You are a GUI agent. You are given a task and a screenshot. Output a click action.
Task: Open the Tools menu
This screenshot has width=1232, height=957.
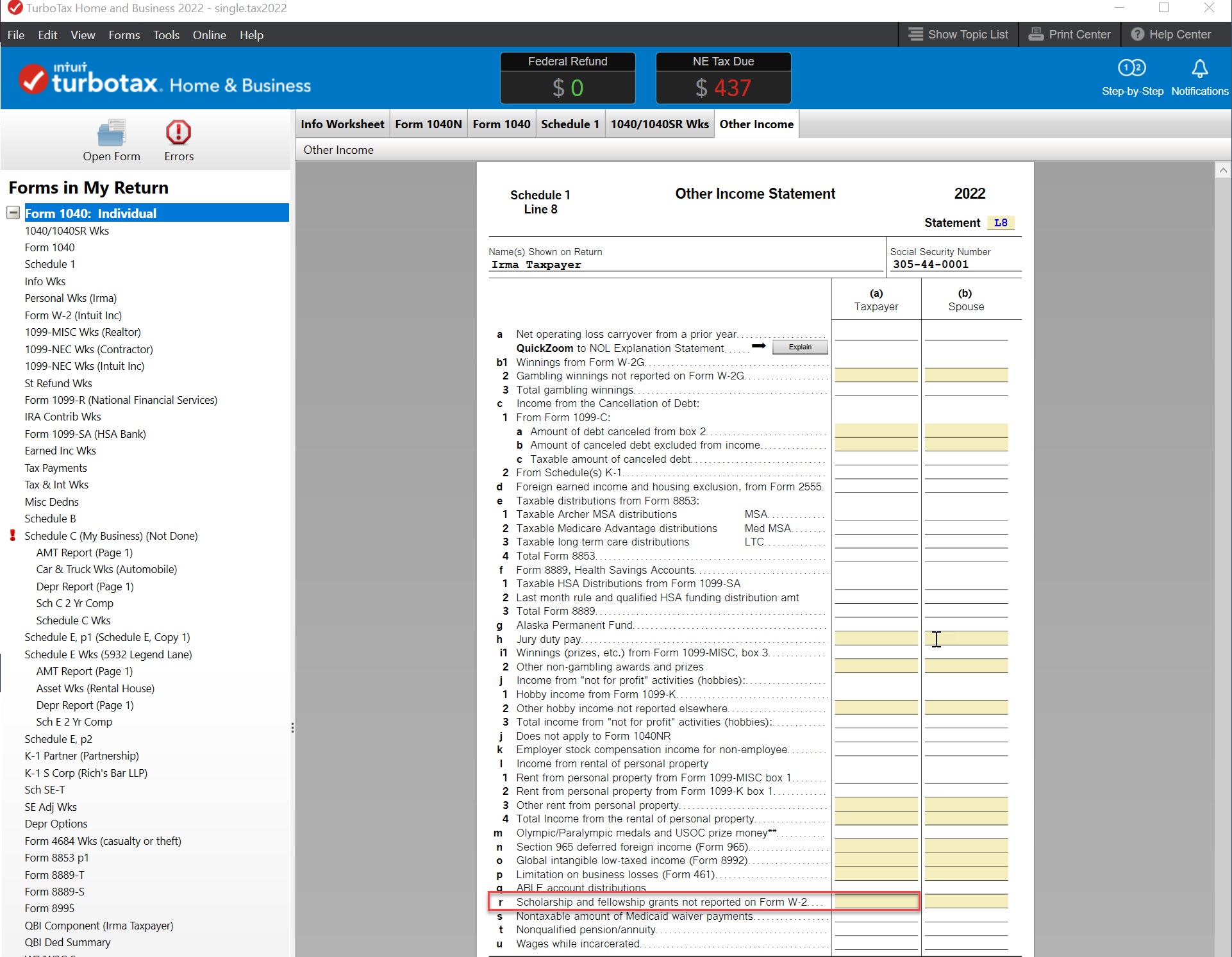pyautogui.click(x=166, y=35)
